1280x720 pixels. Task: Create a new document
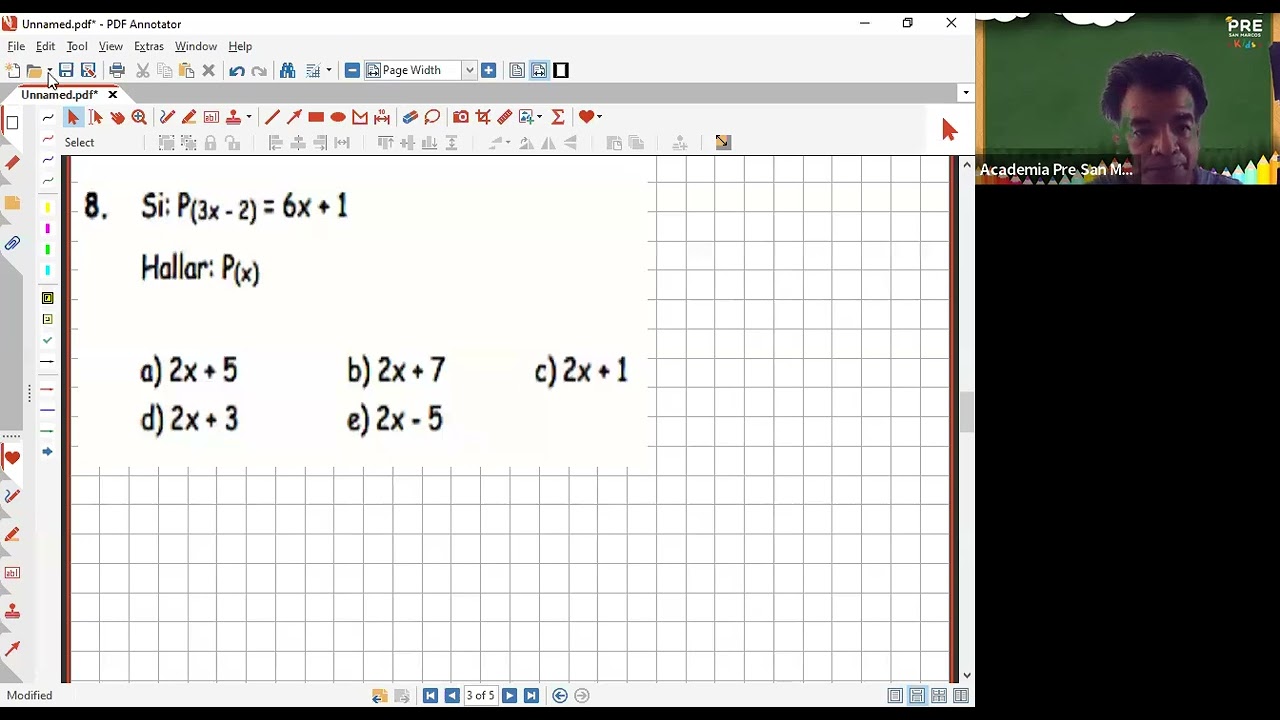click(x=13, y=70)
